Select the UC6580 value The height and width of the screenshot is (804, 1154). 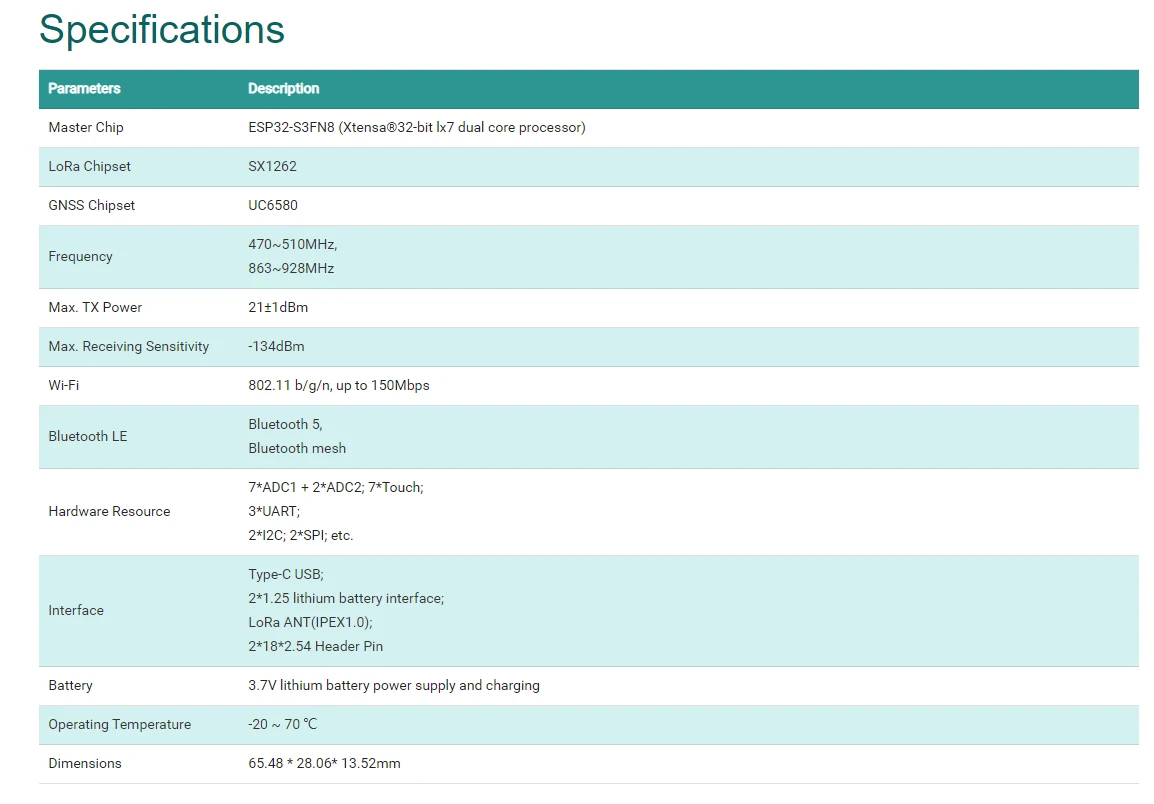273,205
